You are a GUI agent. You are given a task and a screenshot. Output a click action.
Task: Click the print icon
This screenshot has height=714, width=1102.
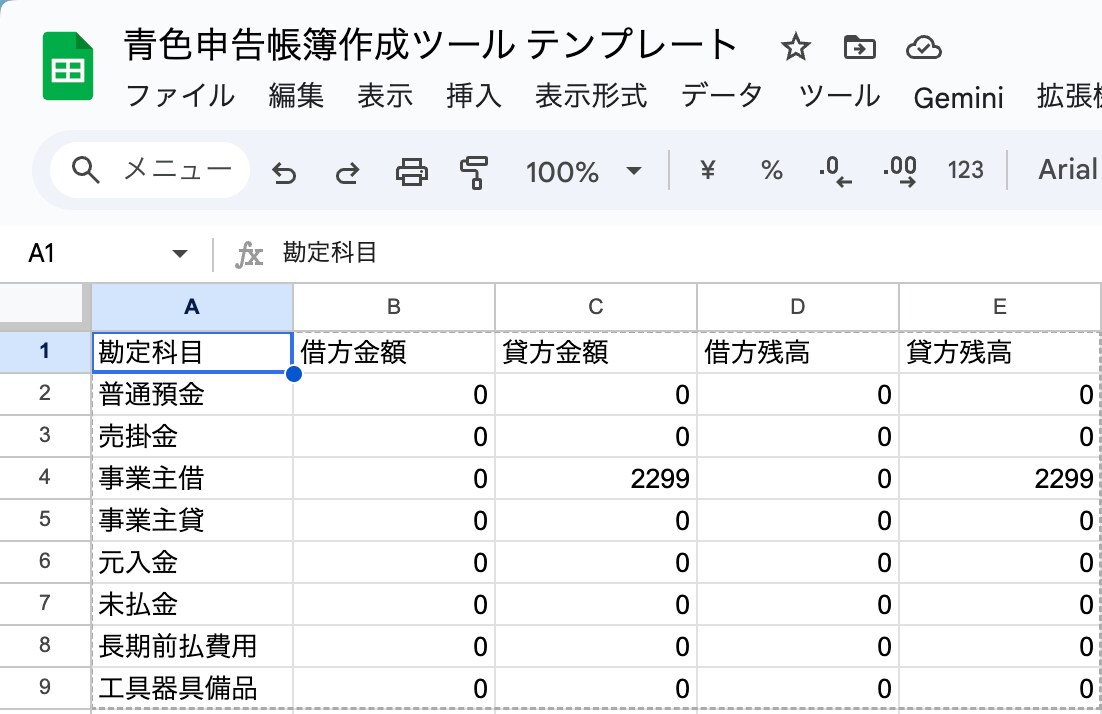(411, 171)
